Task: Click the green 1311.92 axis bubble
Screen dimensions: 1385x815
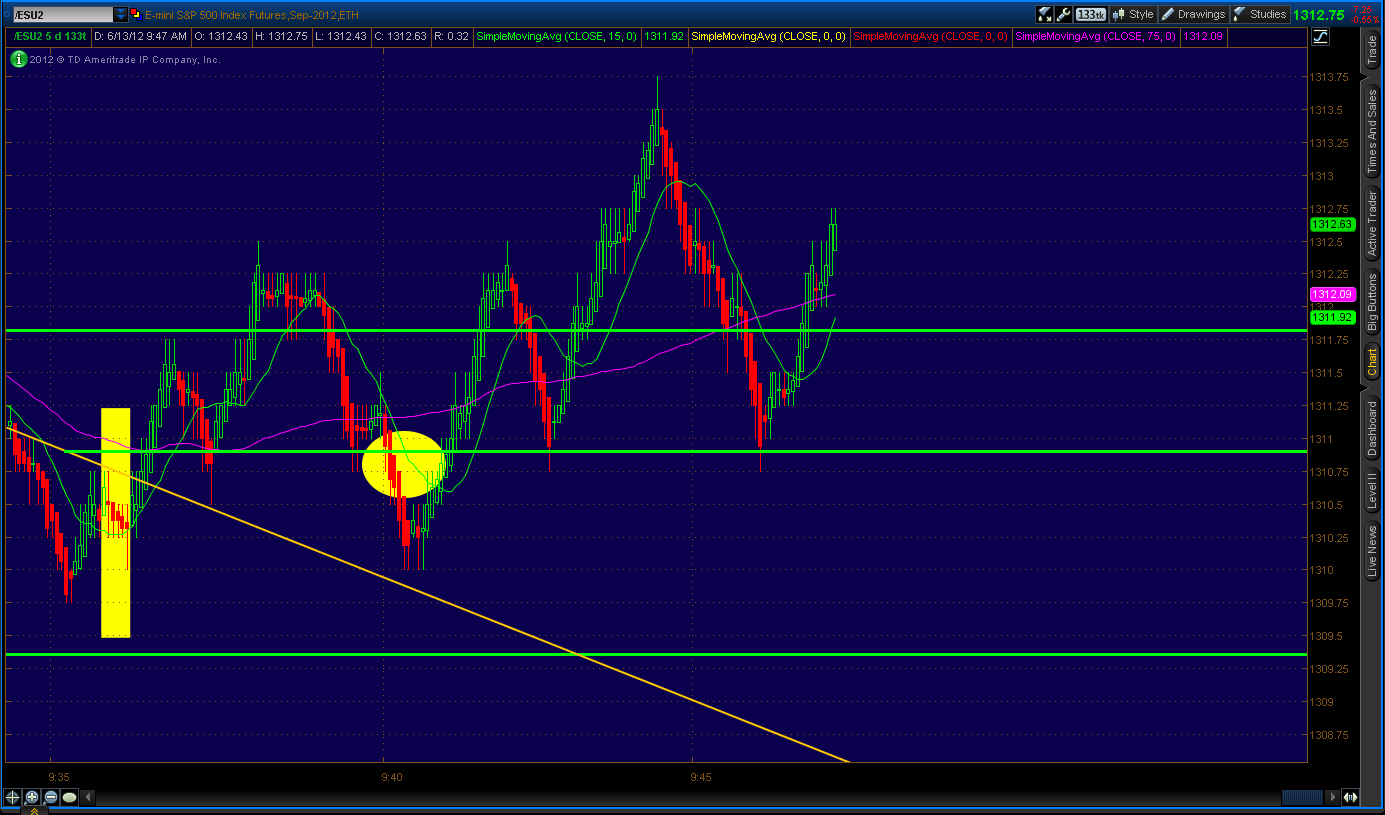Action: tap(1332, 317)
